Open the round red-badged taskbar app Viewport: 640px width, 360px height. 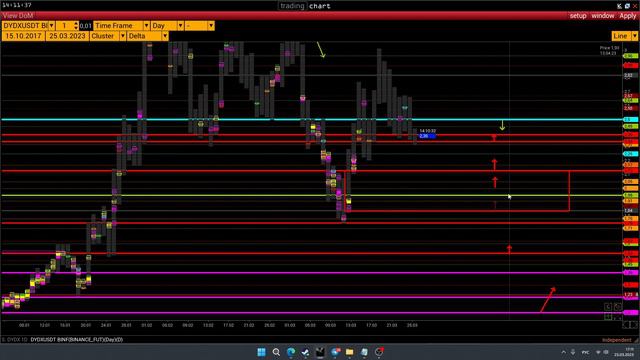[x=379, y=351]
